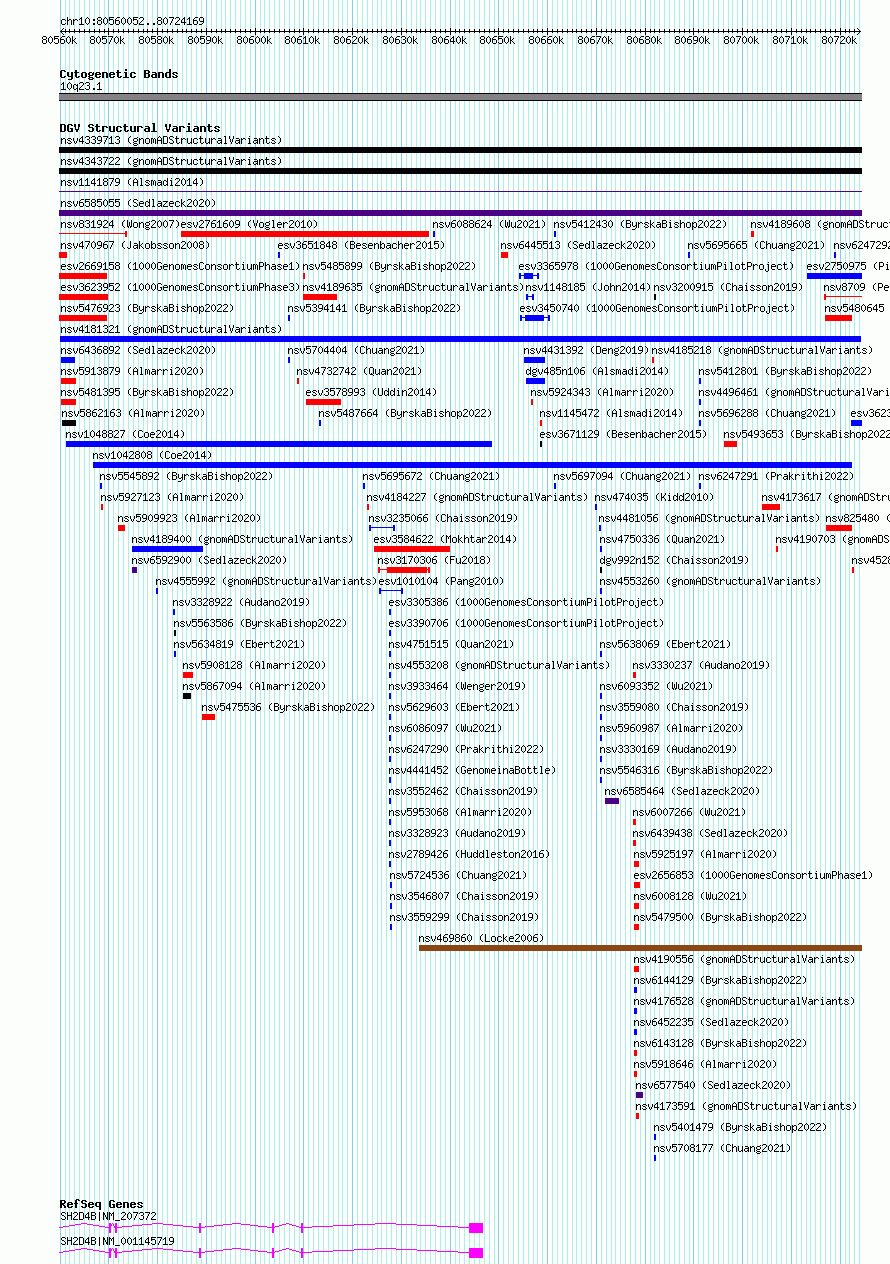Click the 80700k ruler position label
Screen dimensions: 890x1264
[741, 40]
